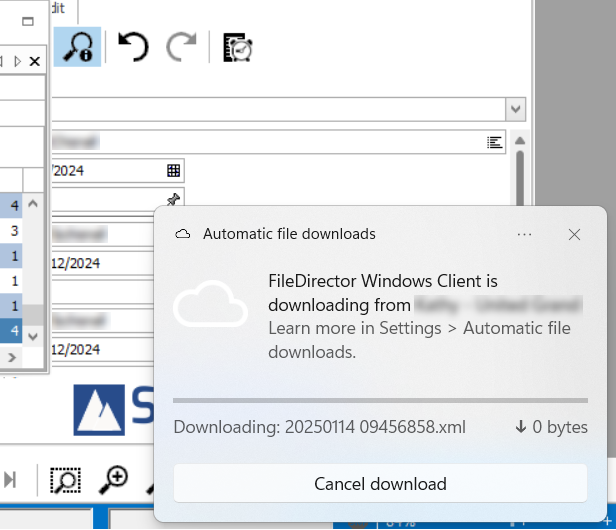
Task: Click the blue mountain logo image
Action: click(x=99, y=410)
